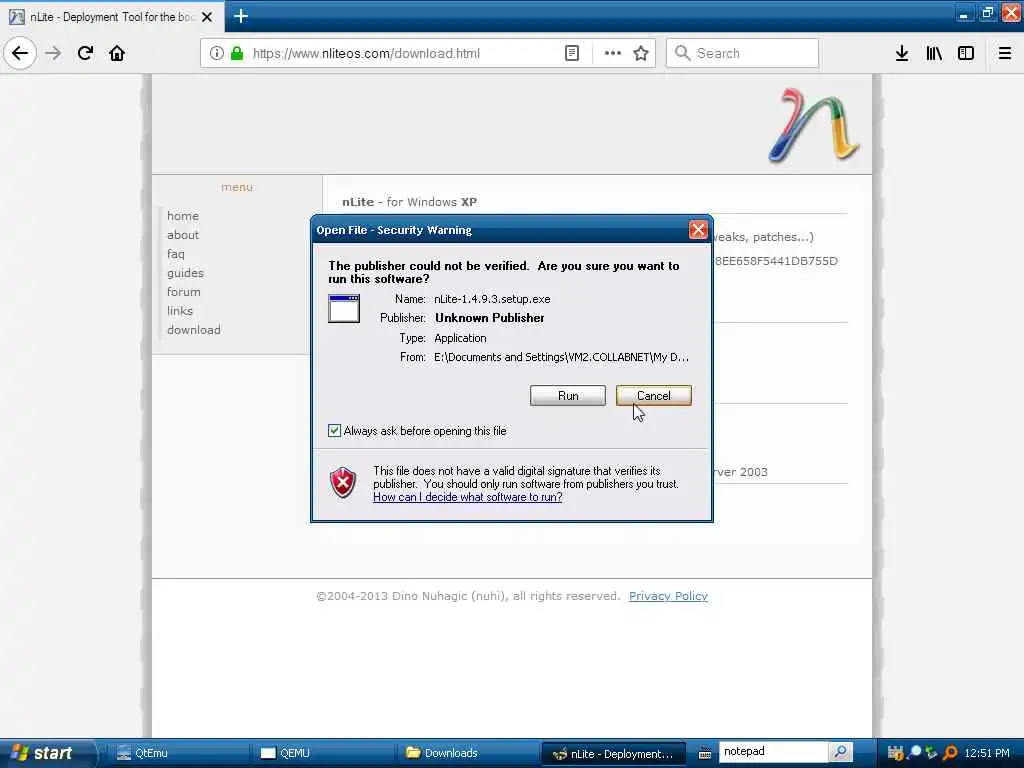The height and width of the screenshot is (768, 1024).
Task: Restore down the Firefox window
Action: click(x=987, y=12)
